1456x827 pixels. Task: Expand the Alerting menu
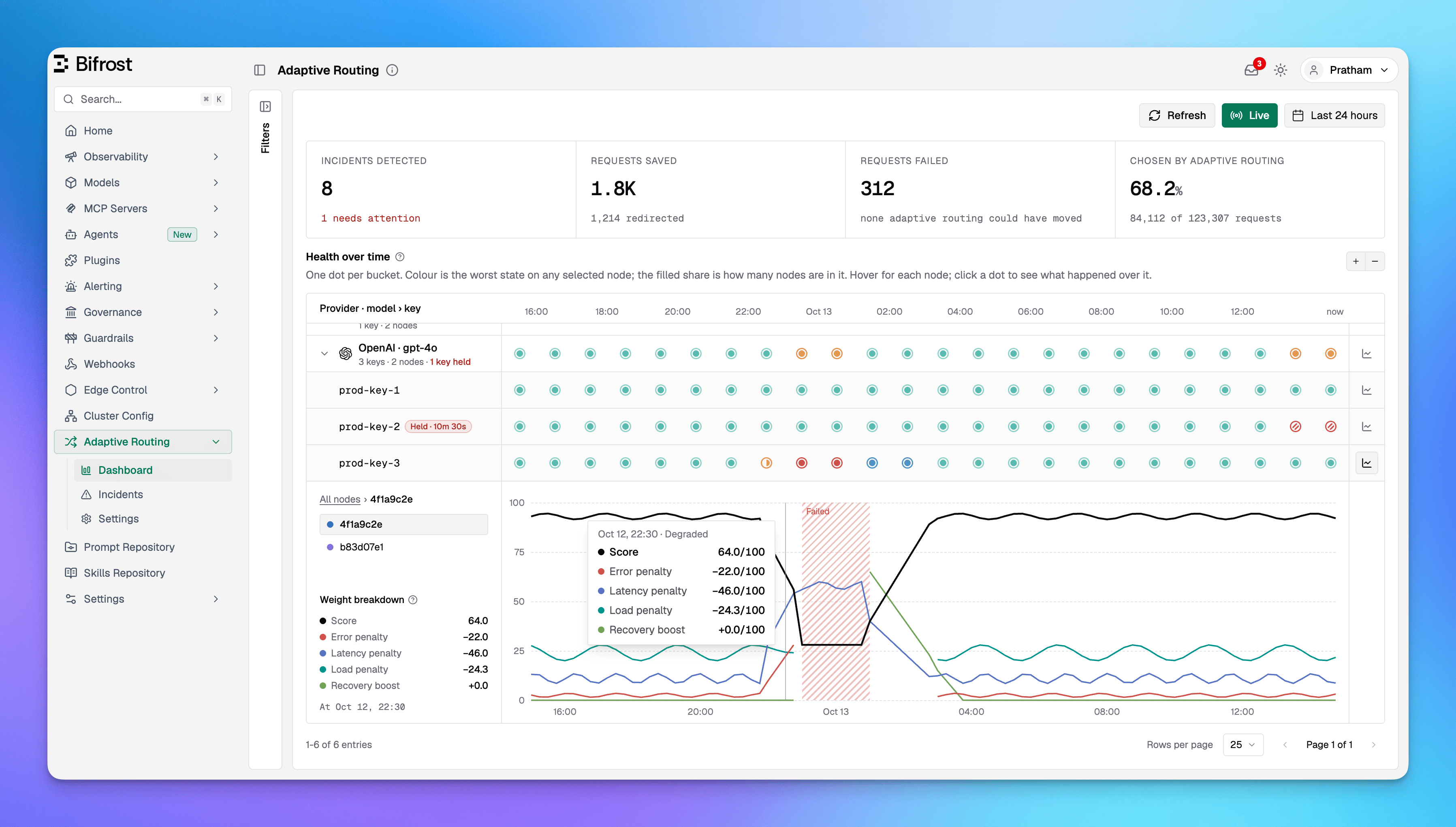tap(143, 286)
